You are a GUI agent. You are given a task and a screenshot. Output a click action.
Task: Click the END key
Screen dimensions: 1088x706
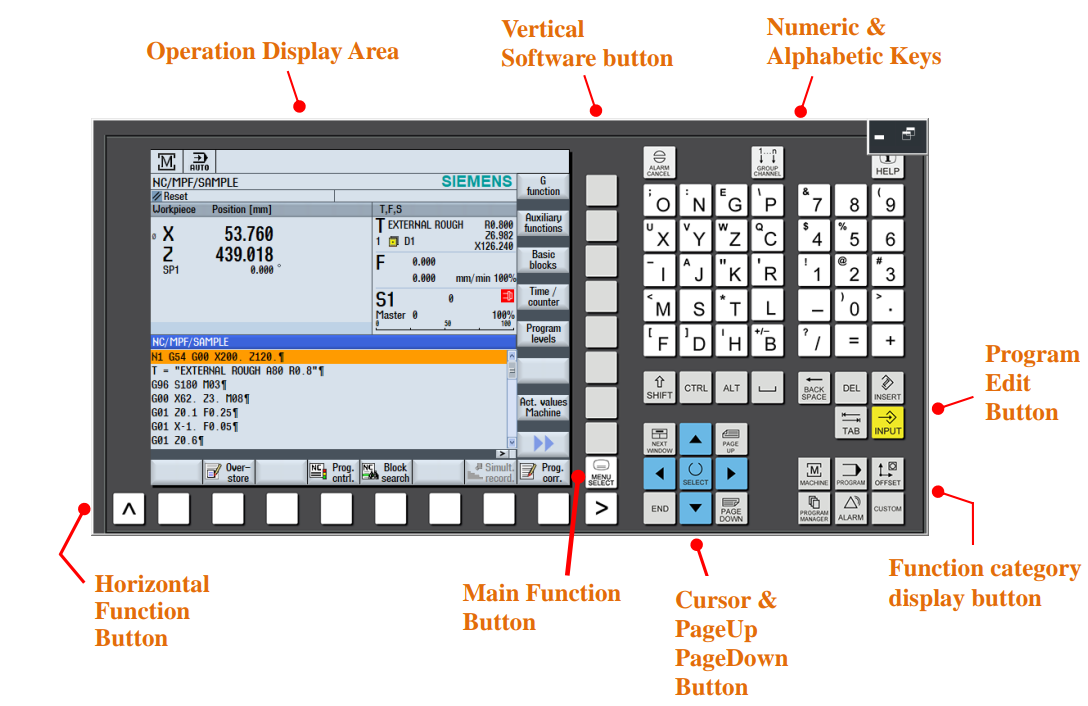(x=659, y=509)
